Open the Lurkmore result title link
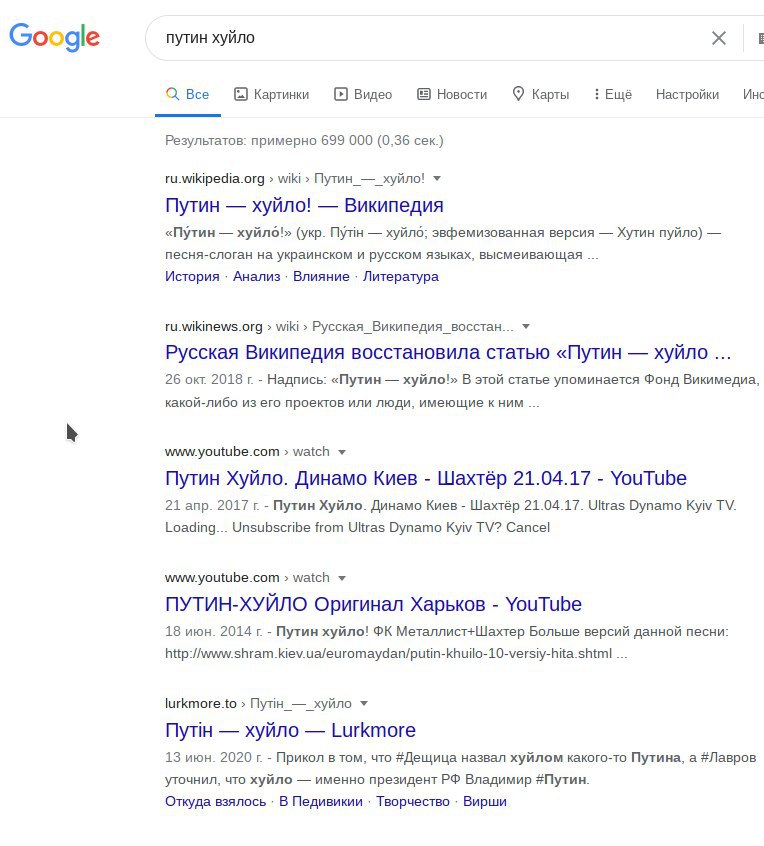This screenshot has height=846, width=764. click(x=290, y=731)
